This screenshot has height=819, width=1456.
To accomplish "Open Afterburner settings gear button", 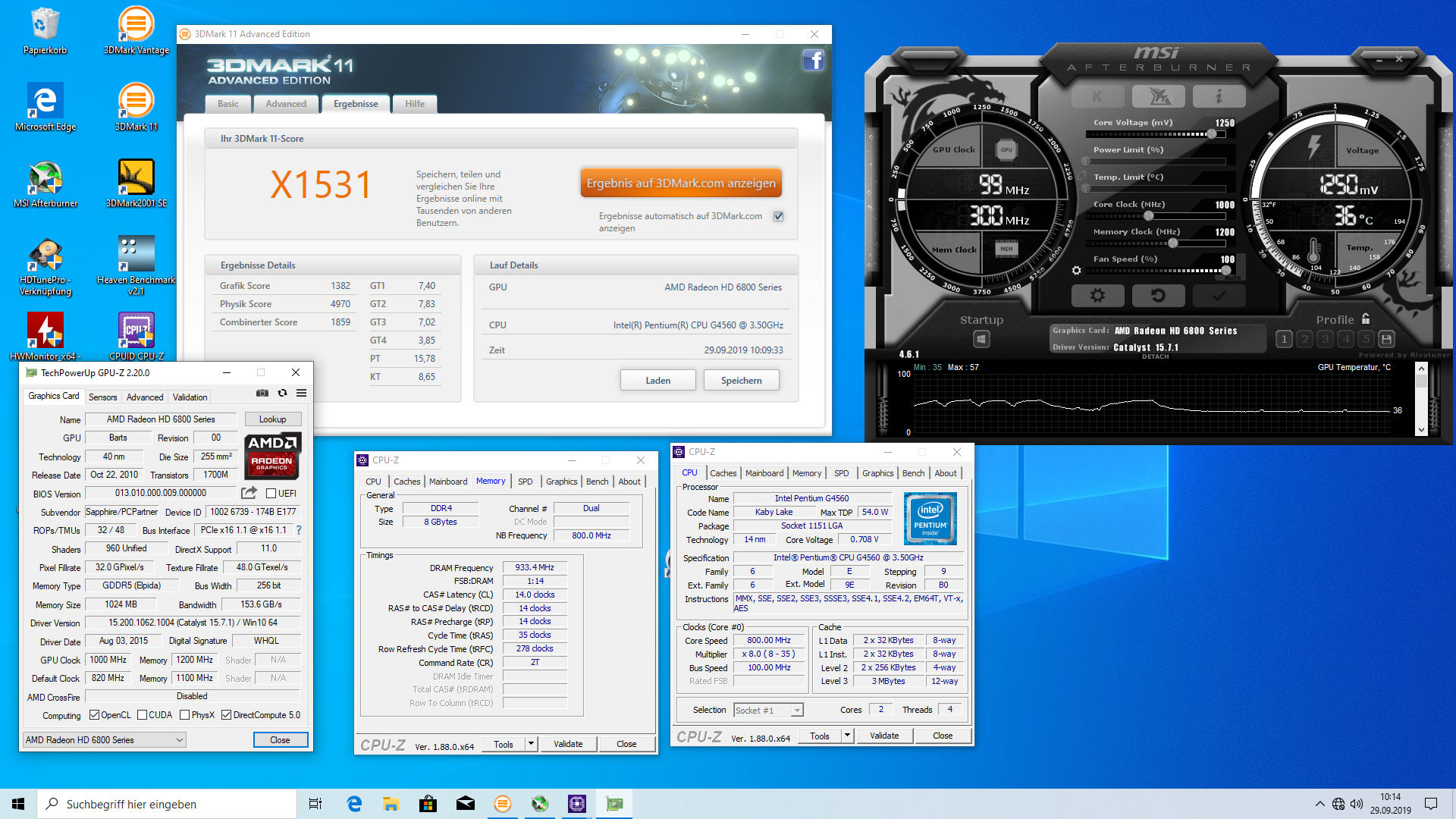I will pos(1097,296).
